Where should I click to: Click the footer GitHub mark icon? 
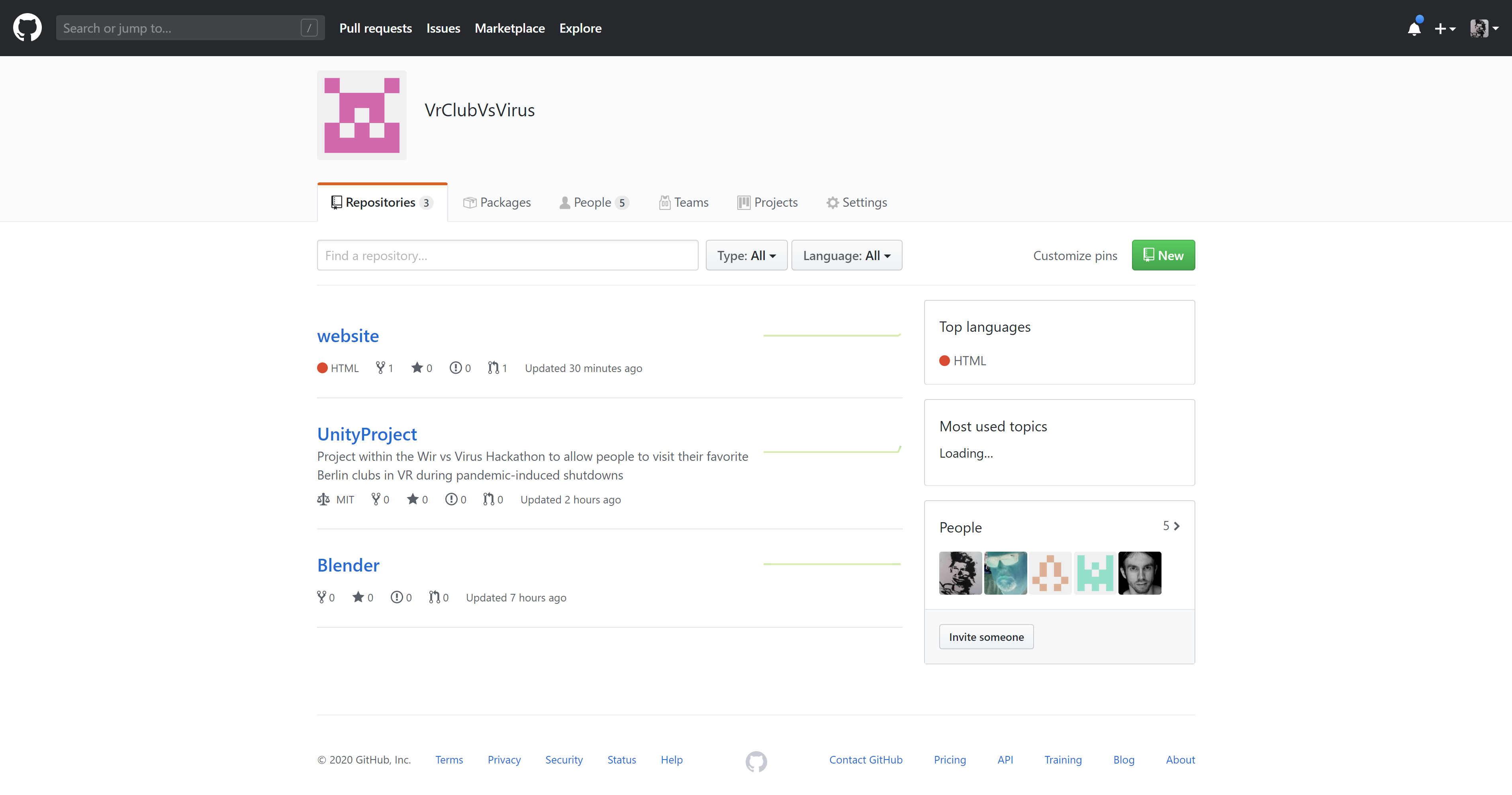(x=756, y=761)
